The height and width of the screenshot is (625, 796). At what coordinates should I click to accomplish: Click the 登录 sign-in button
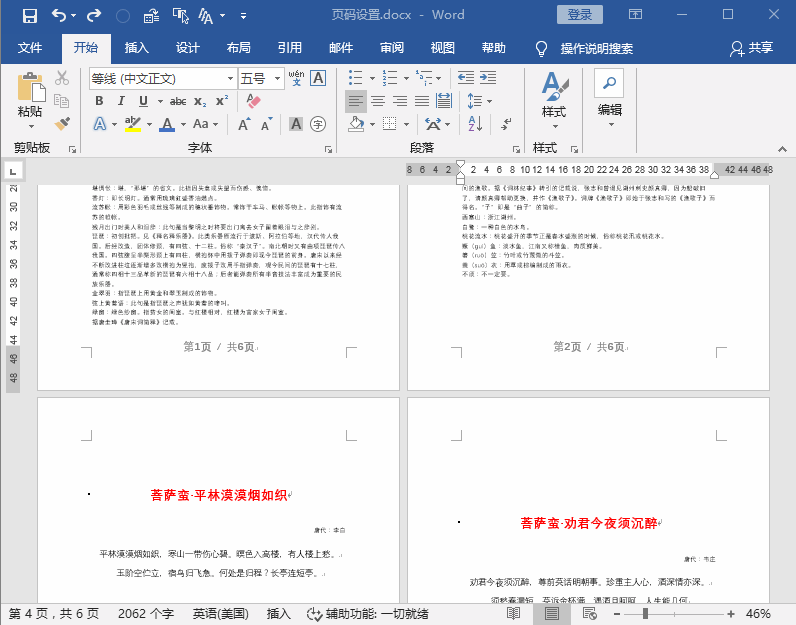580,15
